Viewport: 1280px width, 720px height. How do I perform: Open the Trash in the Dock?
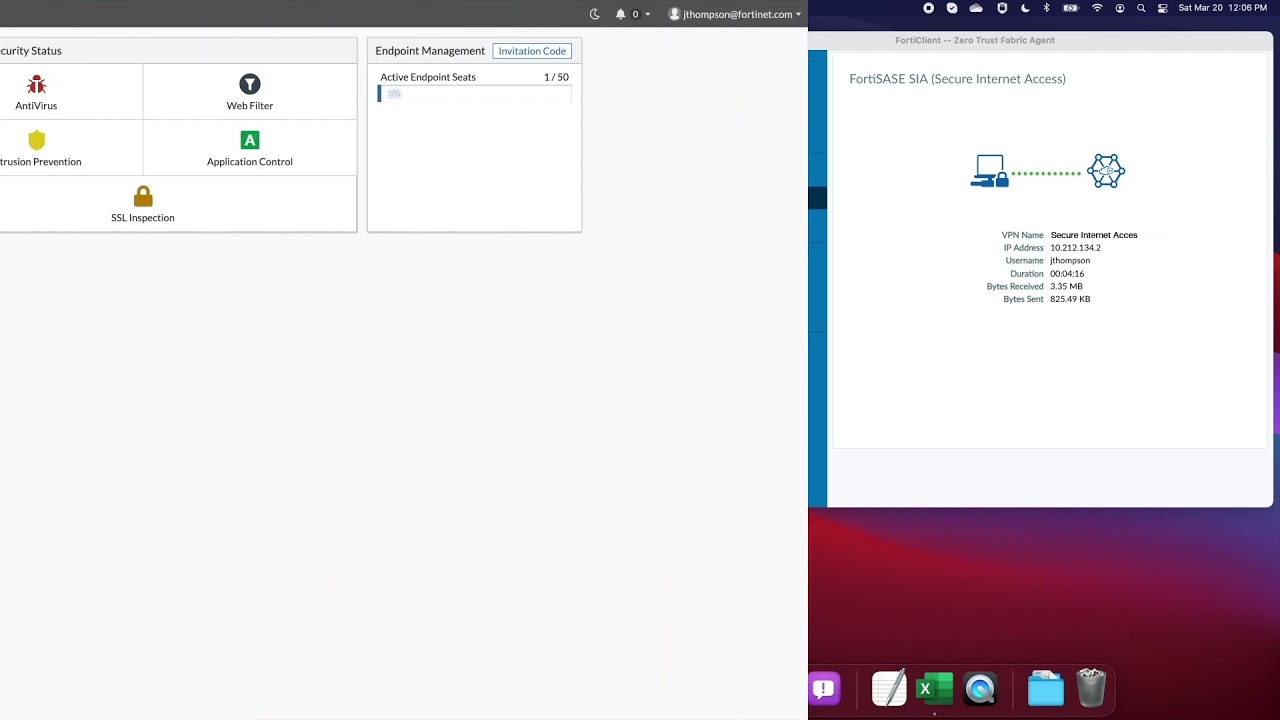[x=1091, y=688]
